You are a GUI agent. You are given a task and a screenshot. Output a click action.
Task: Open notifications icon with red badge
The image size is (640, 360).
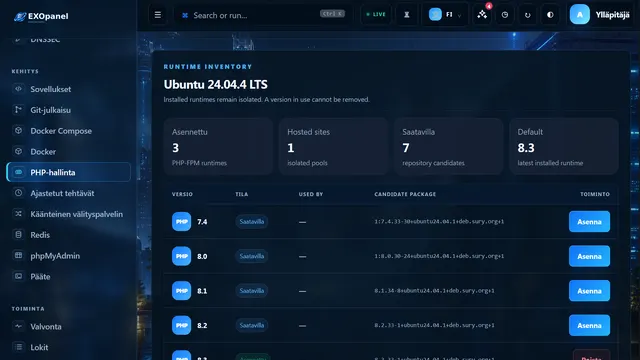(482, 15)
